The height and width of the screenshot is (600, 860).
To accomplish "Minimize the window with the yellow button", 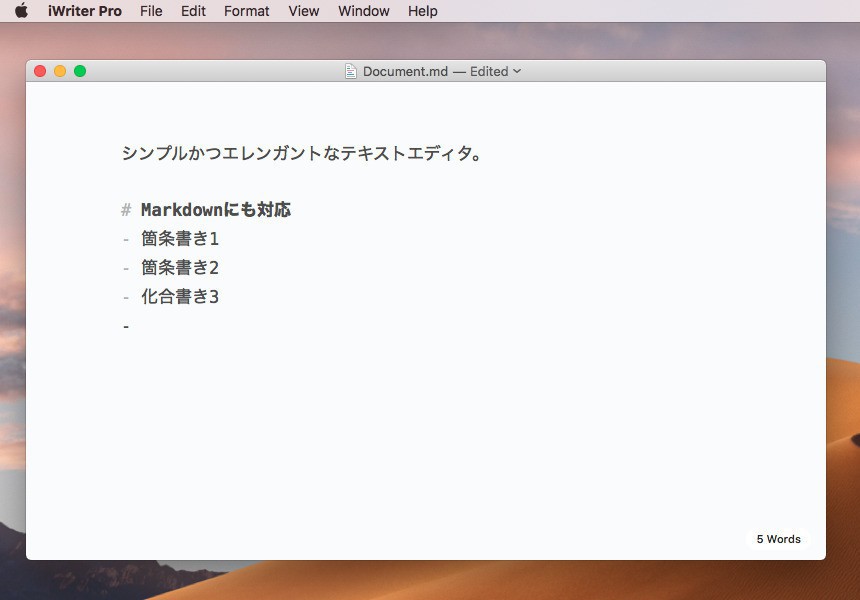I will [x=60, y=71].
